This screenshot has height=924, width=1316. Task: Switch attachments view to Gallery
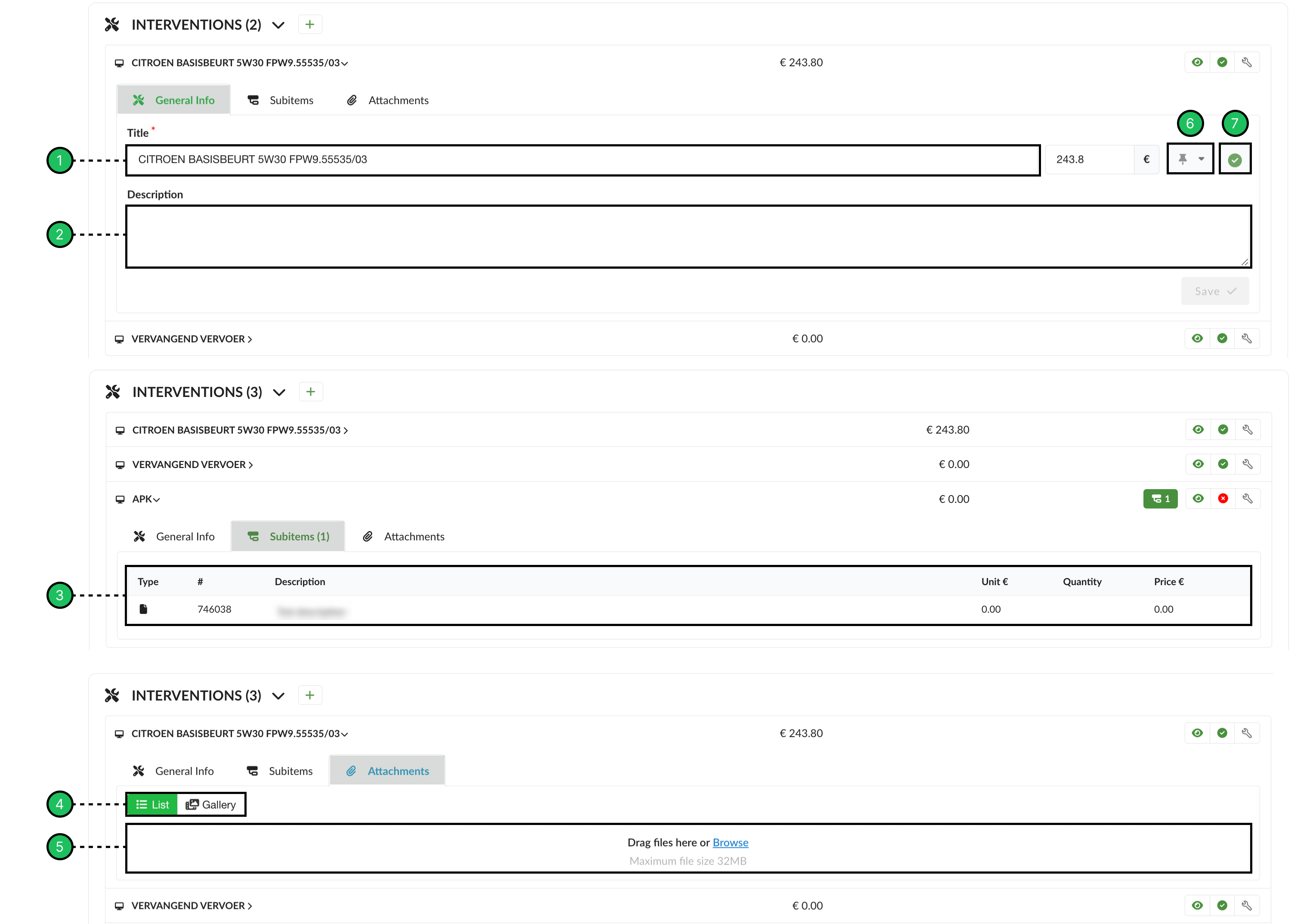[211, 805]
